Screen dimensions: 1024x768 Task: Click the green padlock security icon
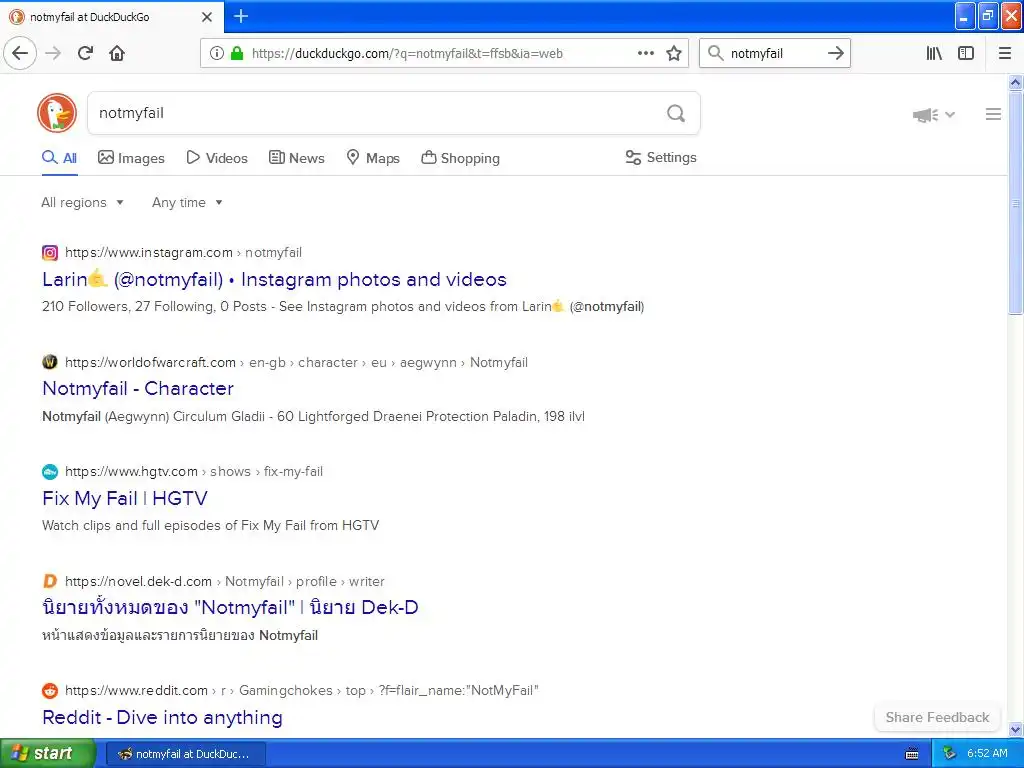[x=237, y=54]
